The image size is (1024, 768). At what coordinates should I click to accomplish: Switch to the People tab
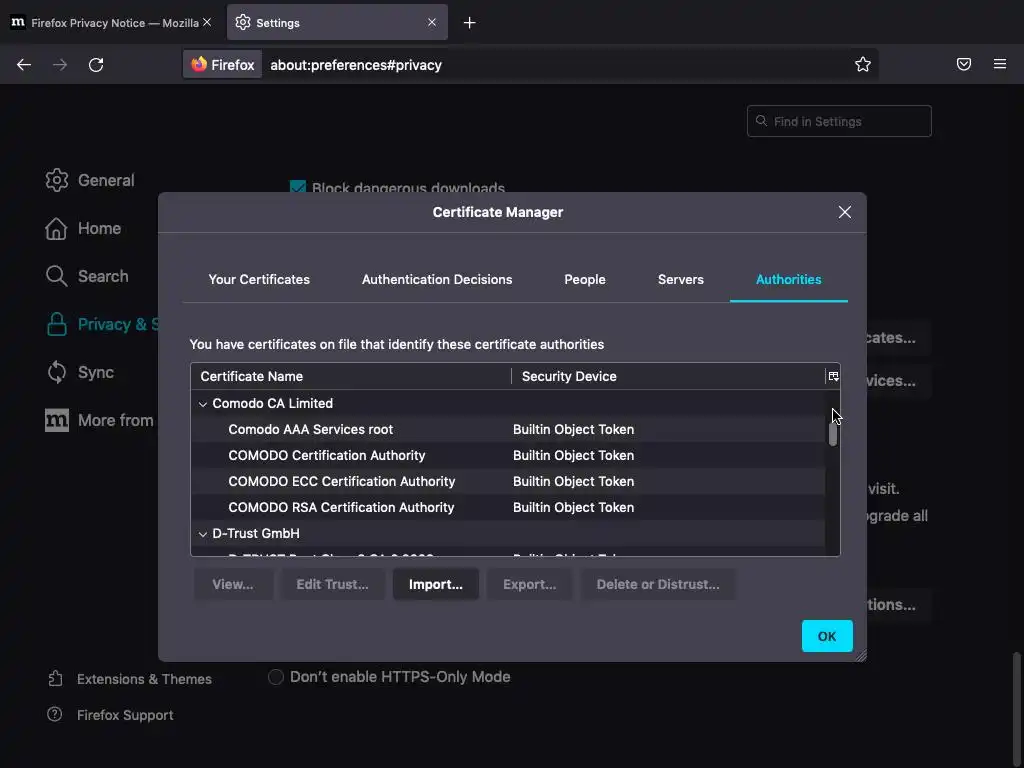(584, 280)
